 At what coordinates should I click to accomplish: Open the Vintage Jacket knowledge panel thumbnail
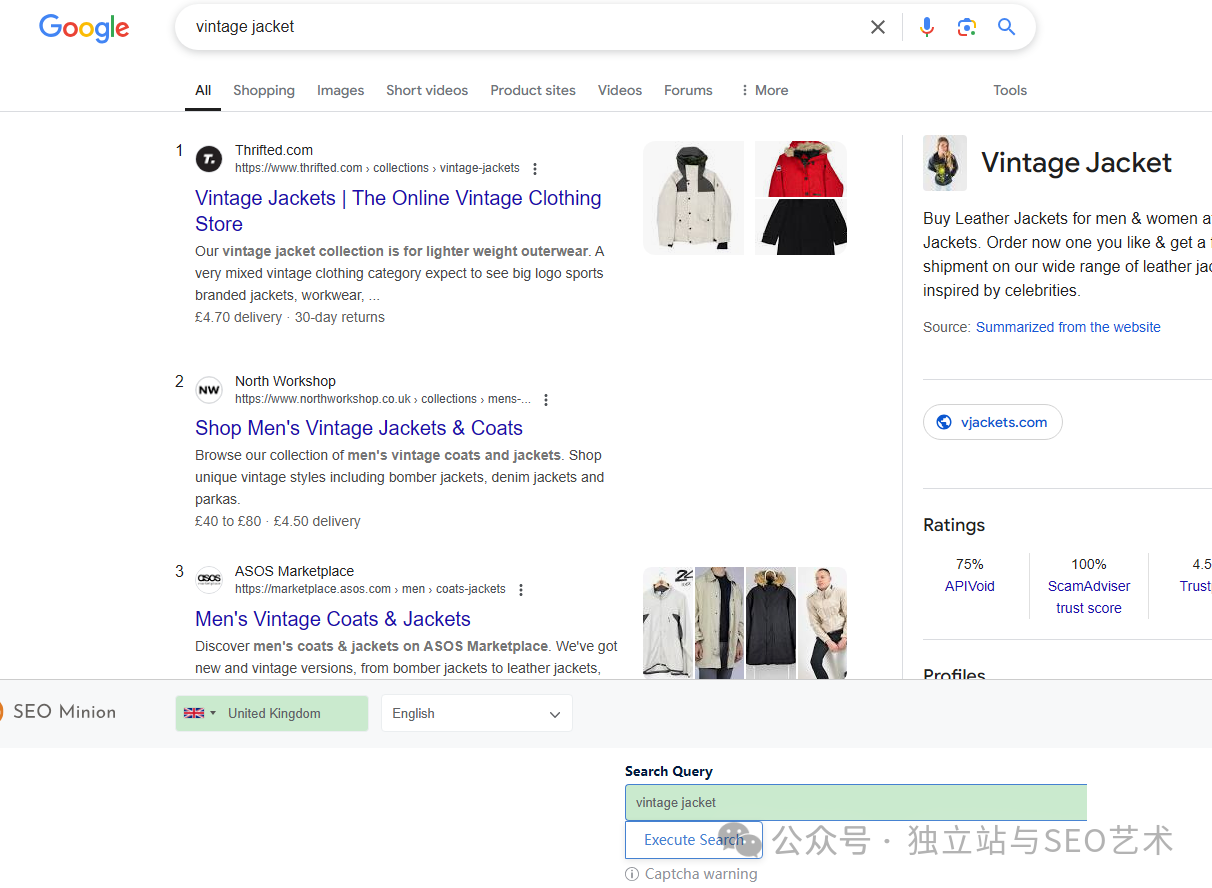point(945,163)
